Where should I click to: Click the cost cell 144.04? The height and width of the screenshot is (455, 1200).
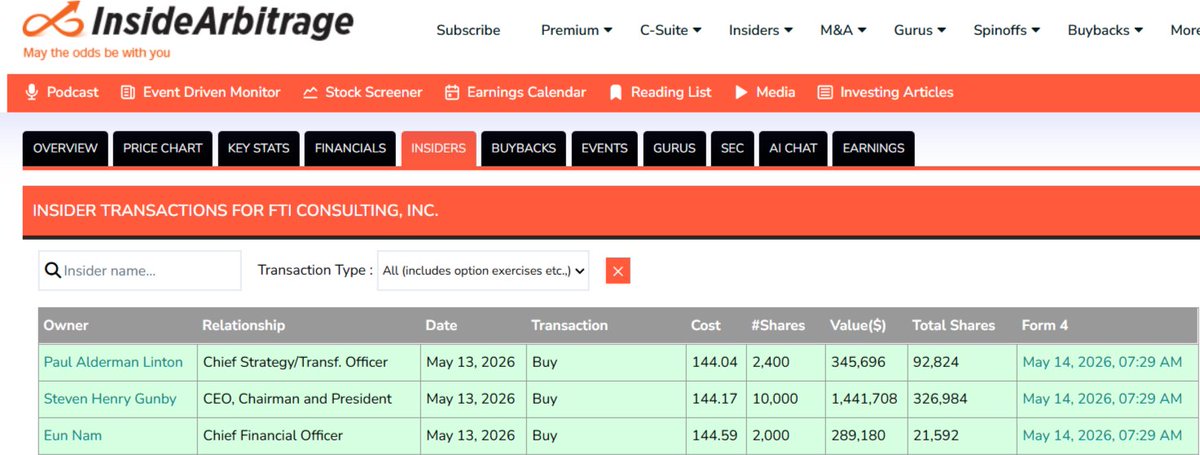tap(714, 361)
